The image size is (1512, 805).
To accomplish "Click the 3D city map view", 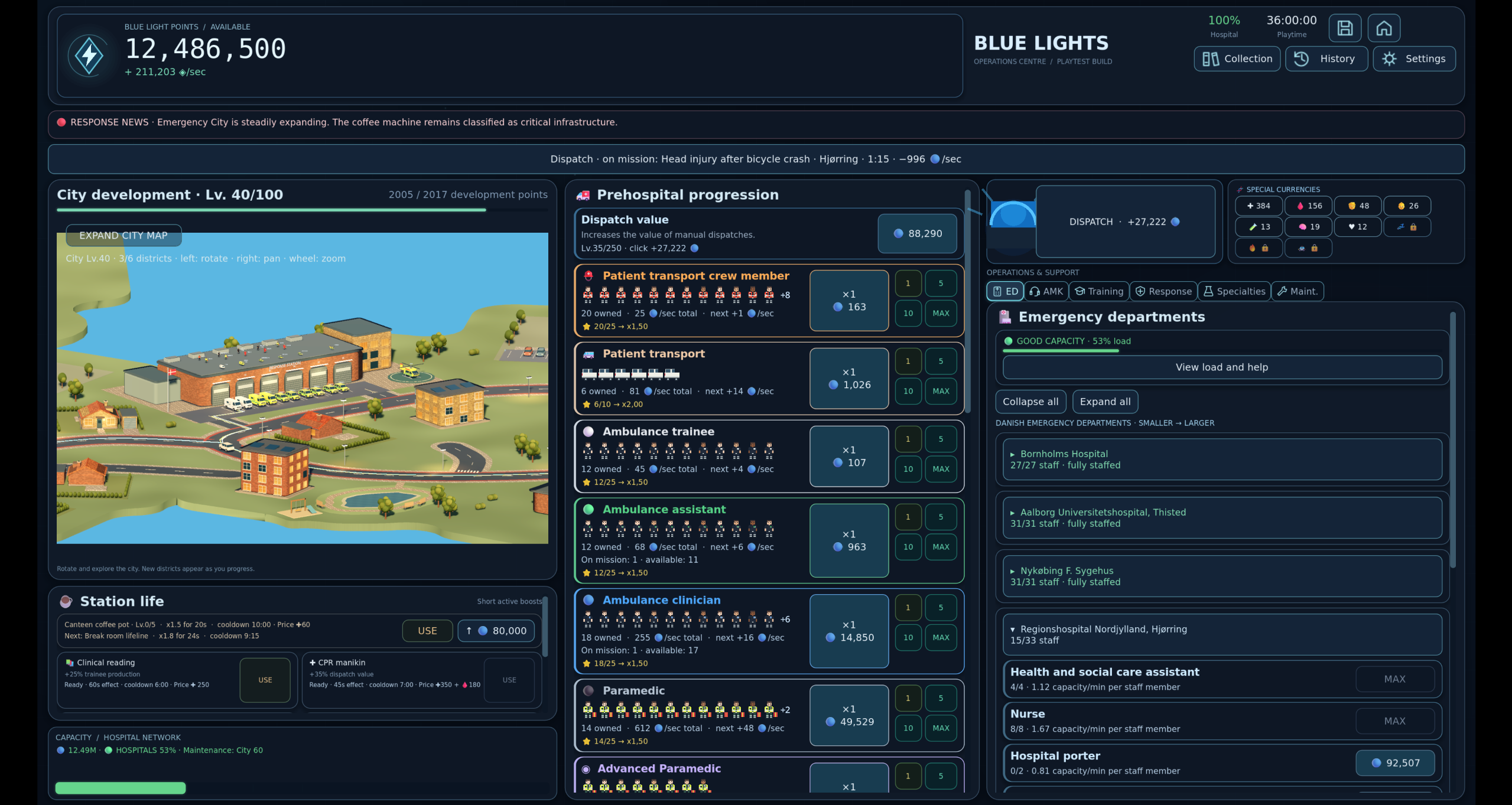I will (x=302, y=388).
